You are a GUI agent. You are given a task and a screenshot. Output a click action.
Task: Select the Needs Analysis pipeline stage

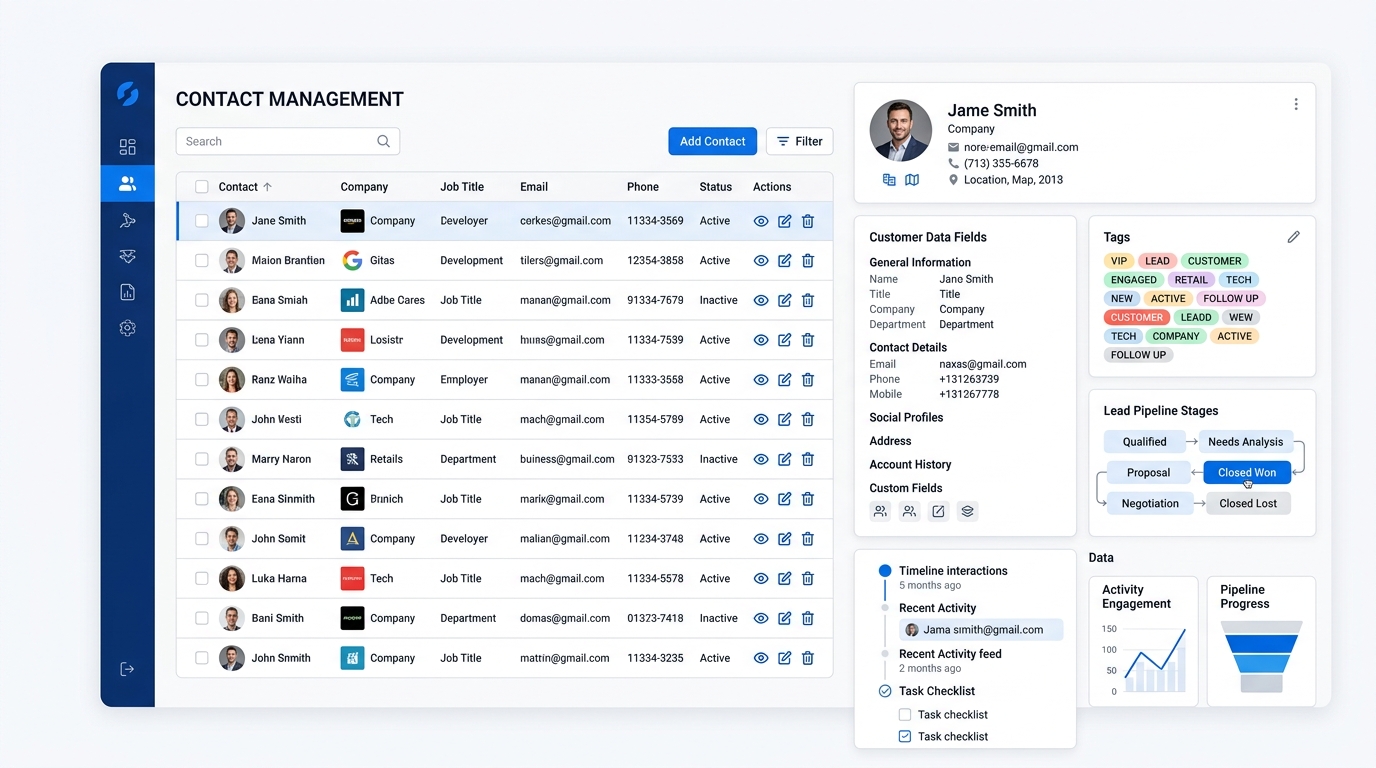[1245, 441]
